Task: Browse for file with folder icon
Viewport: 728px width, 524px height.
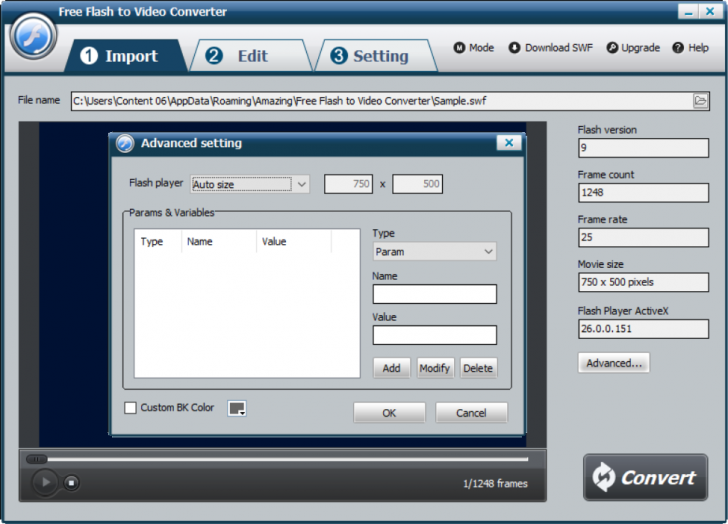Action: pyautogui.click(x=700, y=101)
